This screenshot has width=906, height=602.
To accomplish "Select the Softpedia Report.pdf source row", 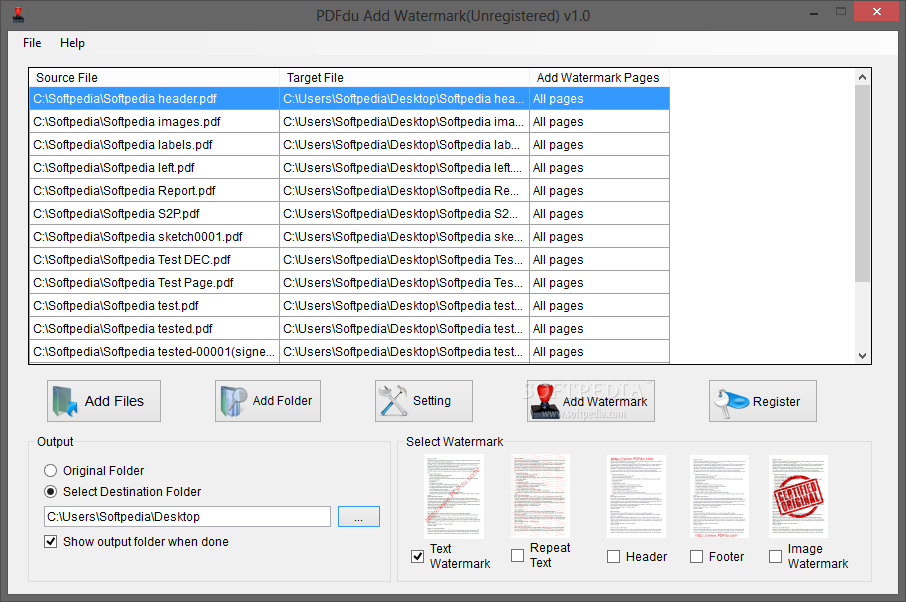I will coord(154,191).
